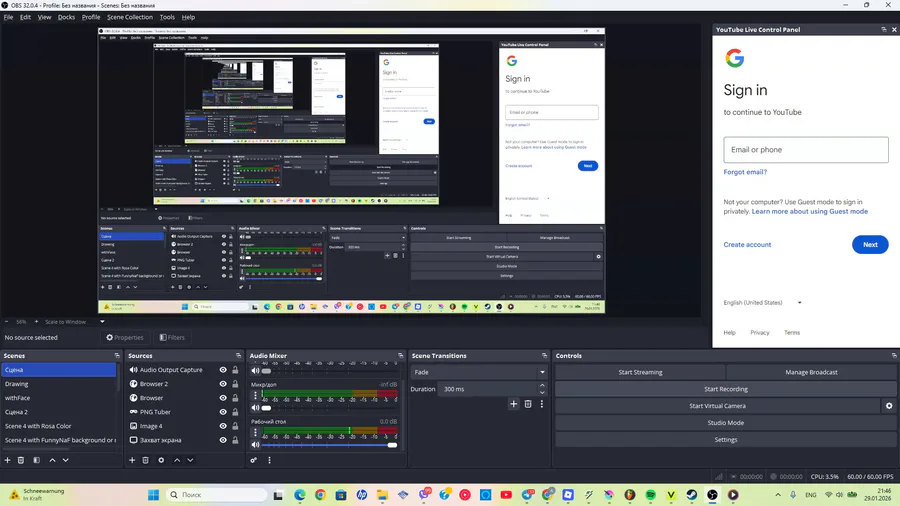The width and height of the screenshot is (900, 506).
Task: Undock the Audio Mixer panel
Action: point(401,356)
